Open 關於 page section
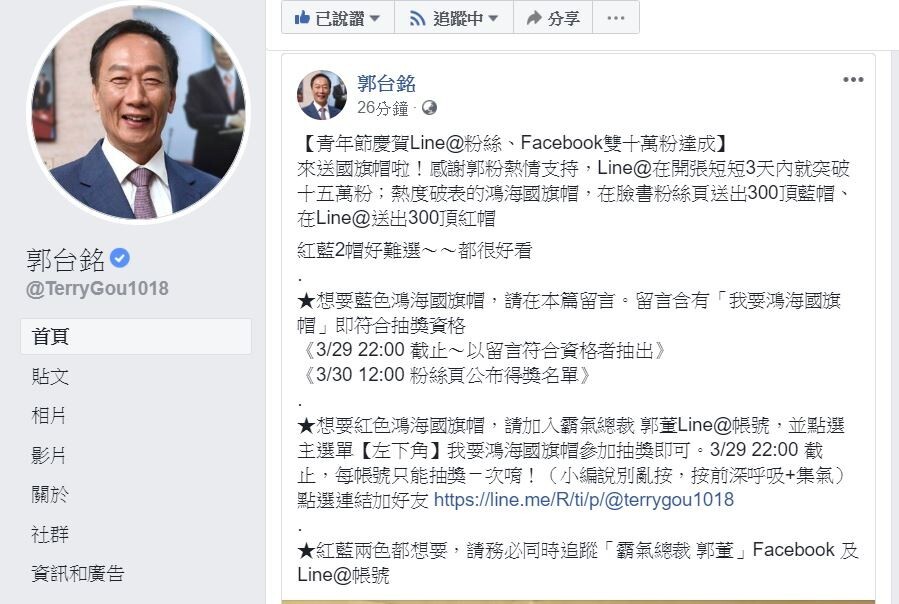 (x=50, y=494)
